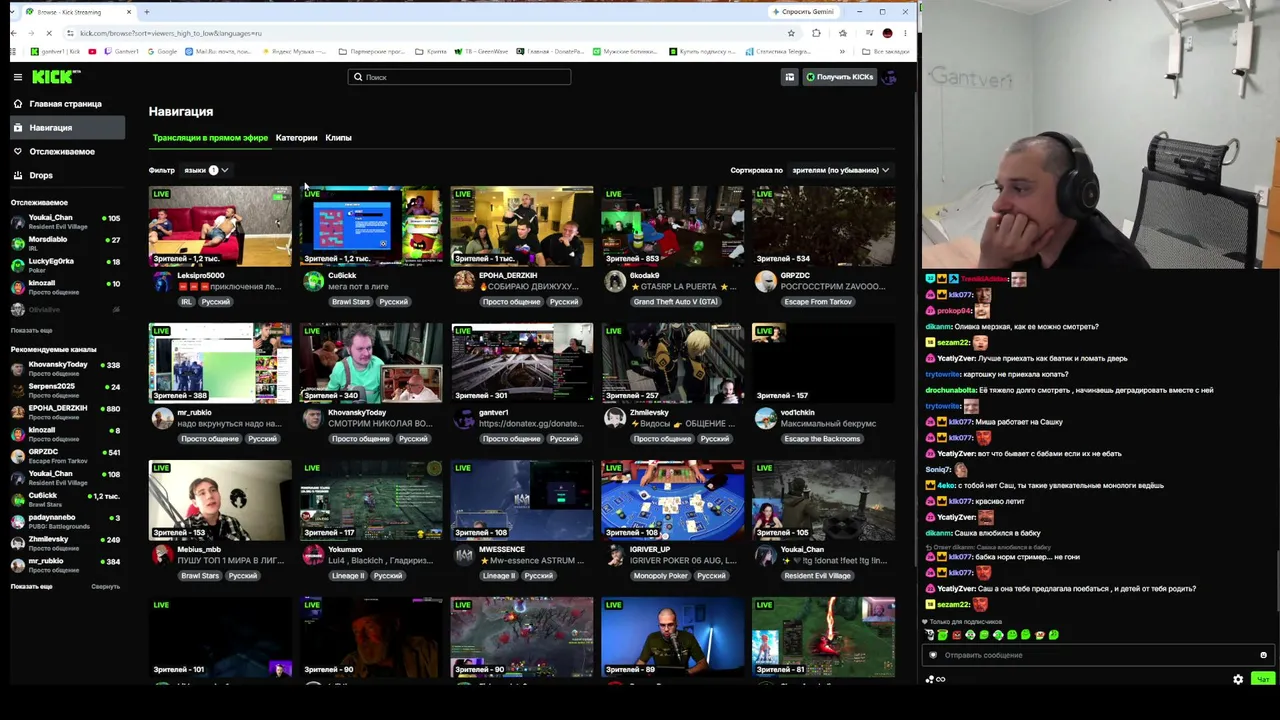This screenshot has height=720, width=1280.
Task: Open the Kick hamburger sidebar menu
Action: pyautogui.click(x=17, y=77)
